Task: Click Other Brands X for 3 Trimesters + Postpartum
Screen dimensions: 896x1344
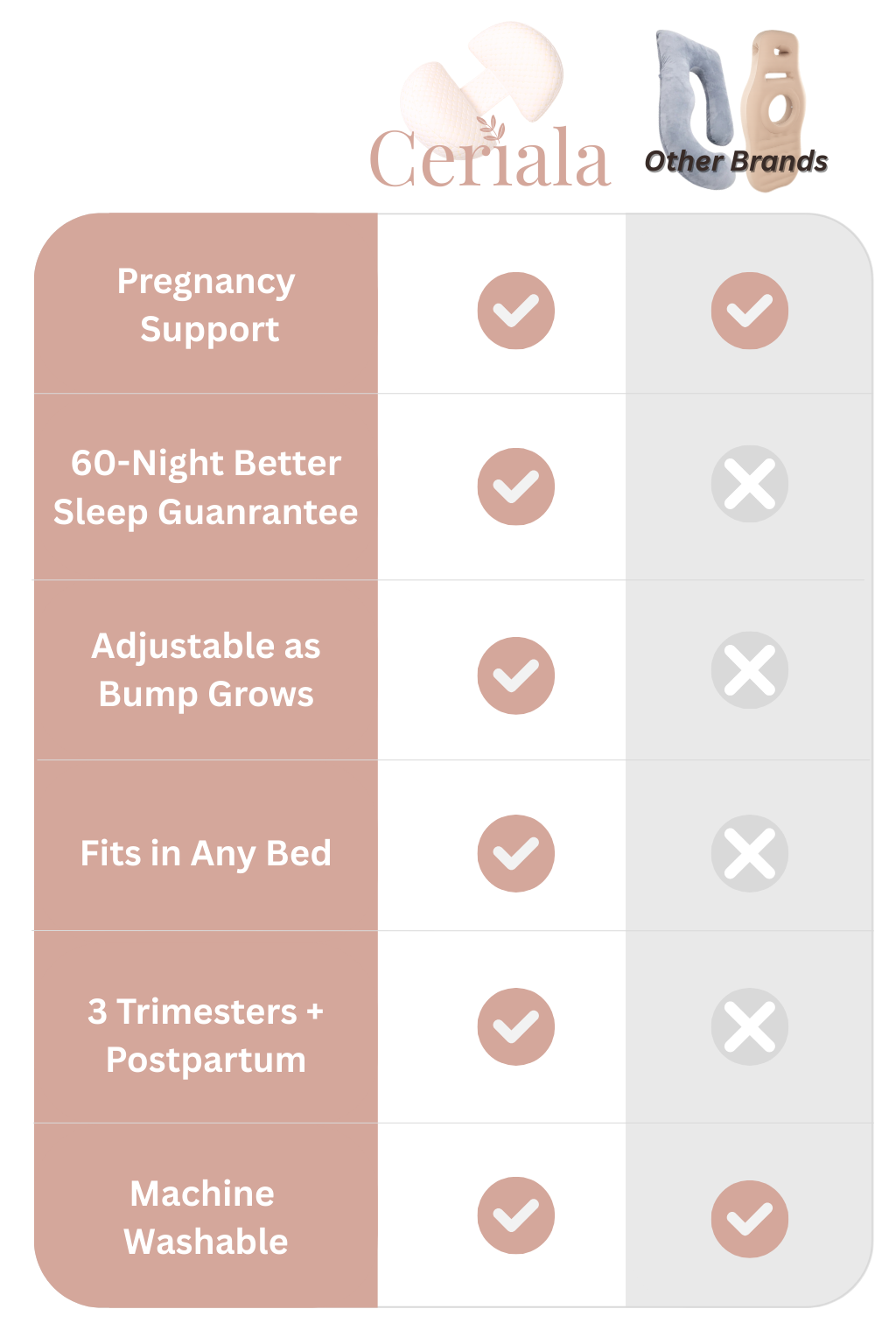Action: click(x=750, y=1026)
